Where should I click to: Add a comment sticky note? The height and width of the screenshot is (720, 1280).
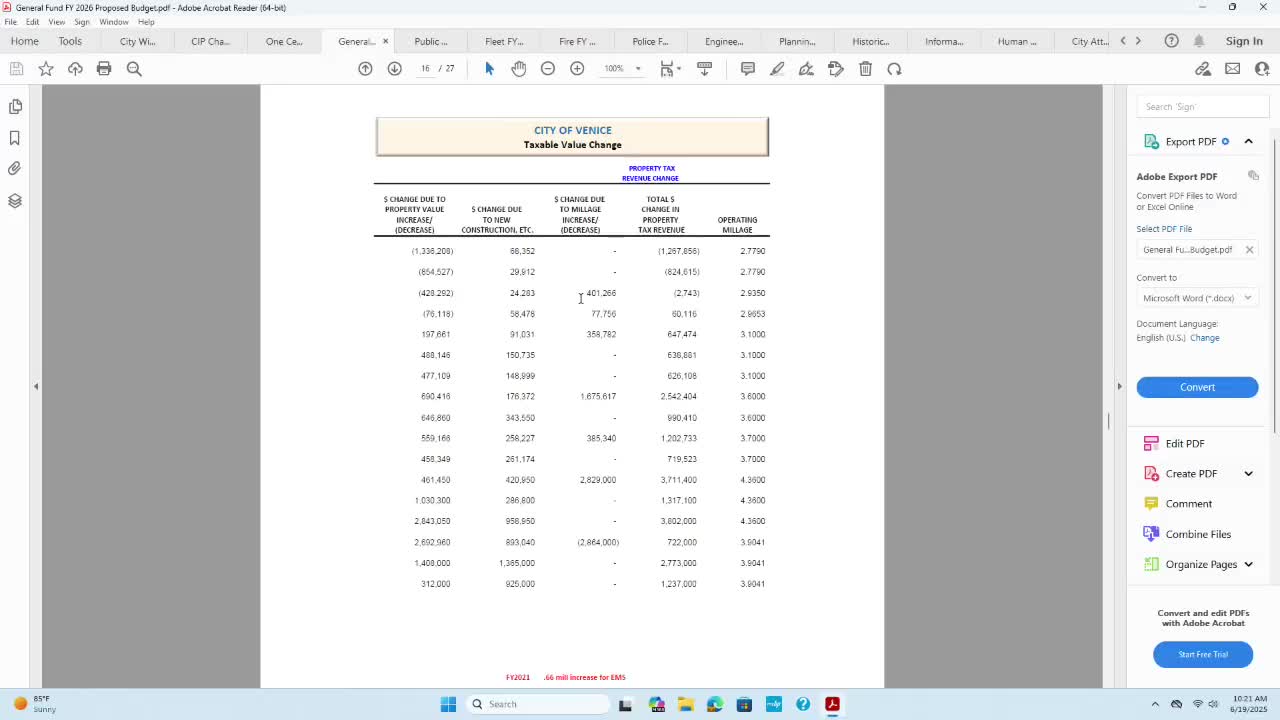click(747, 68)
